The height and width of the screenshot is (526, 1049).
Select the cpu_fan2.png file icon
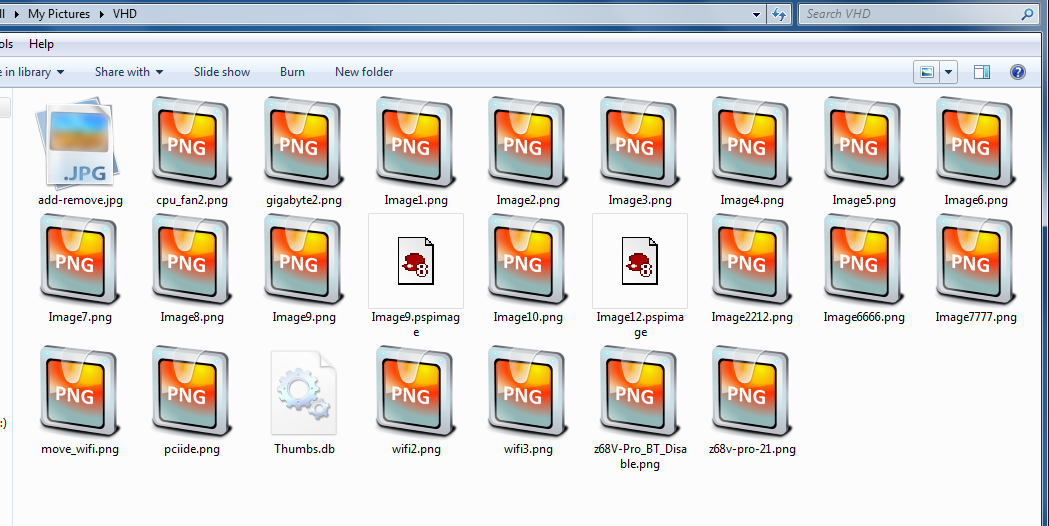point(191,143)
